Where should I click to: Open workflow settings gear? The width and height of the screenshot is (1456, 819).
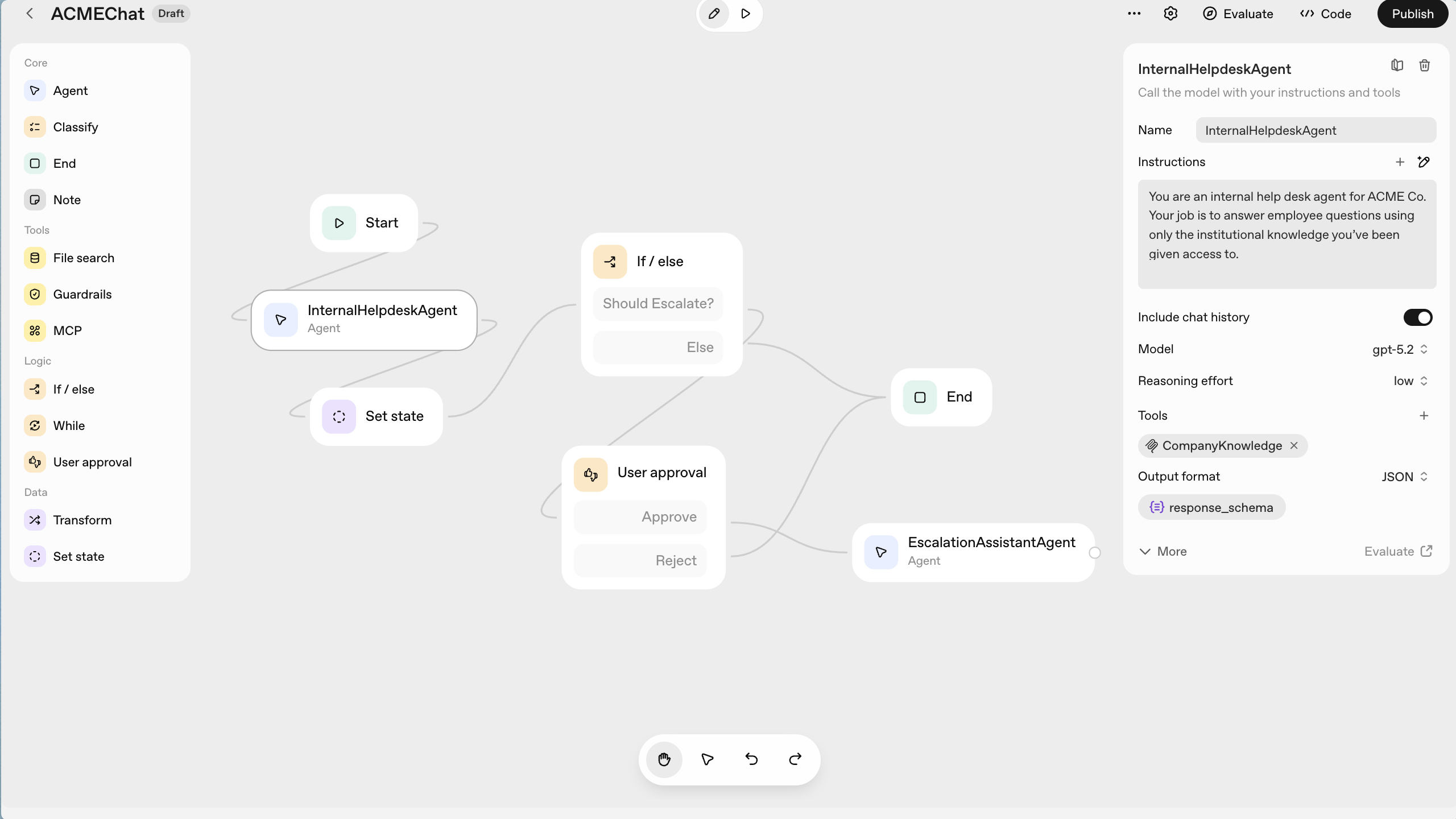click(1170, 13)
